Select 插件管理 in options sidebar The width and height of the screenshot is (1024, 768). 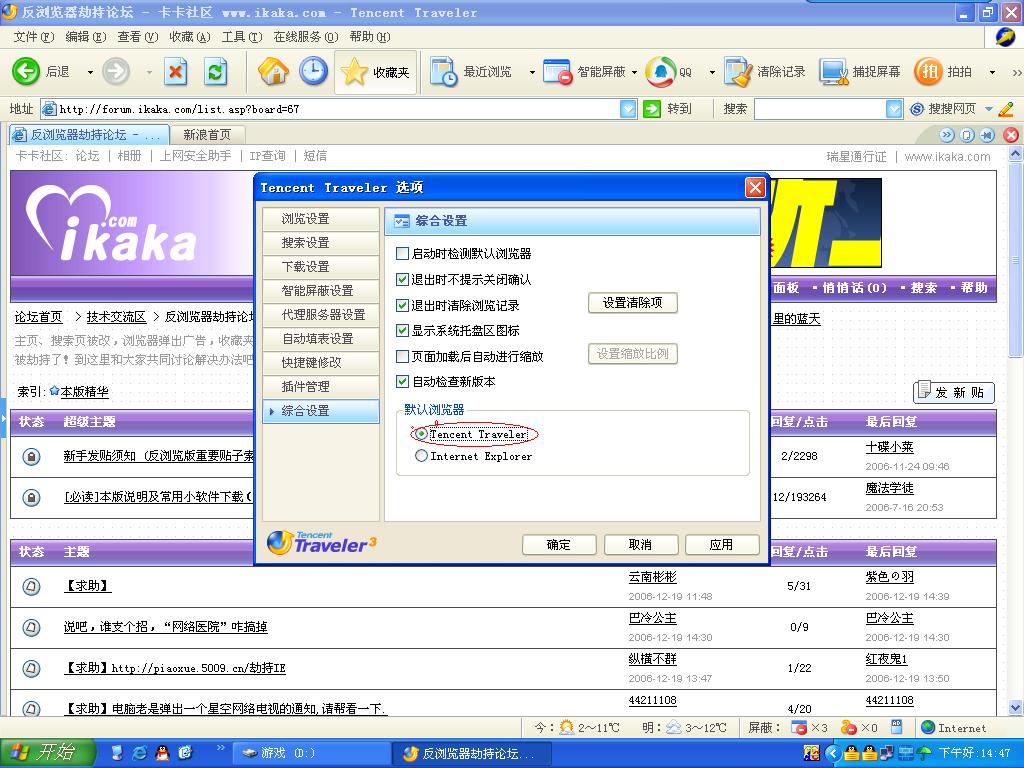click(321, 387)
